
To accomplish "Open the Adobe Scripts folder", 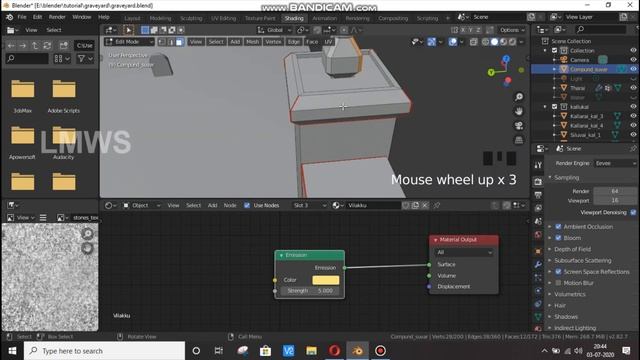I will coord(64,96).
